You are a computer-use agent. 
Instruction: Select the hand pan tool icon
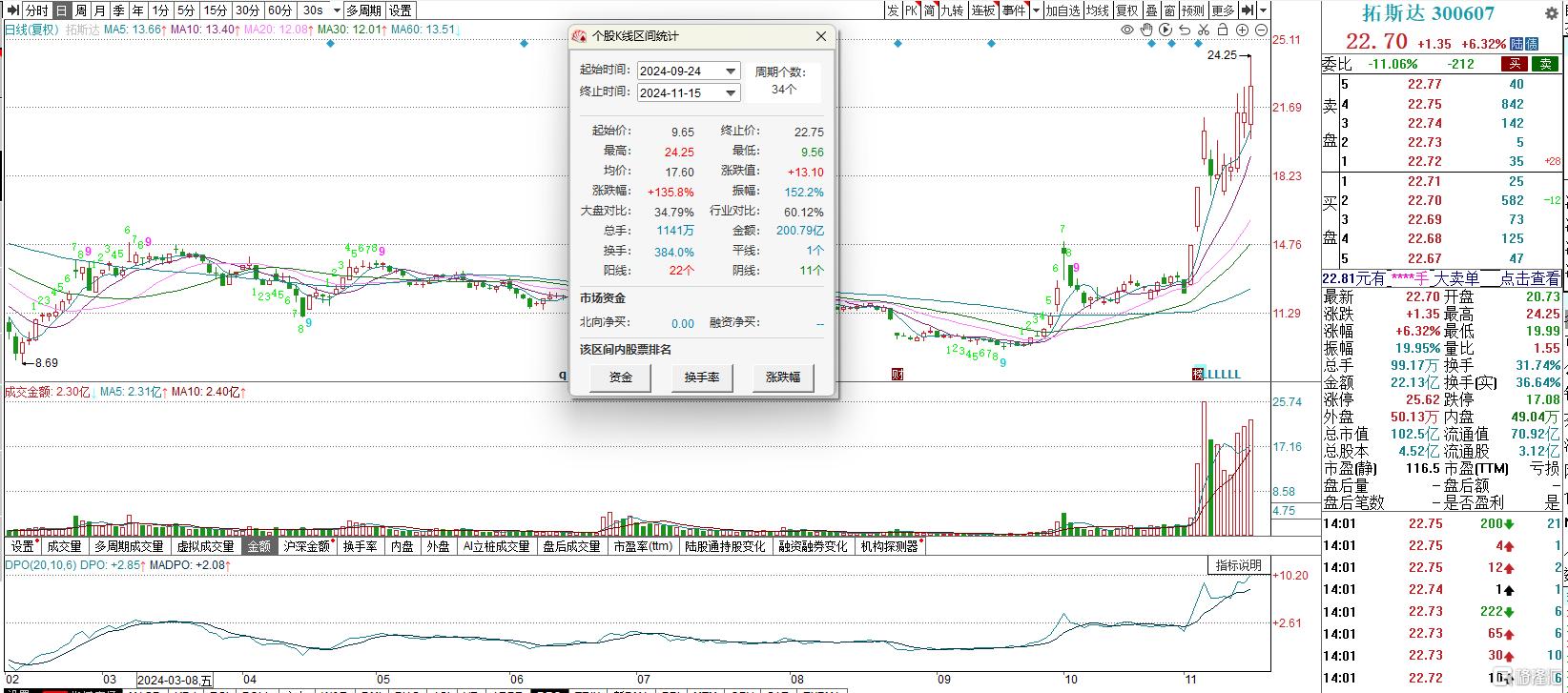pos(1146,30)
